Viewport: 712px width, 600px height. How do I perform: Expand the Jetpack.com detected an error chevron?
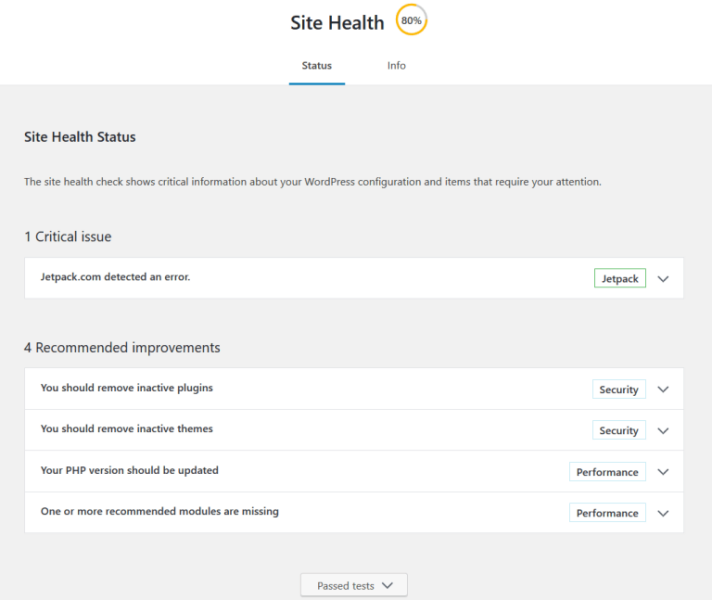pos(663,279)
